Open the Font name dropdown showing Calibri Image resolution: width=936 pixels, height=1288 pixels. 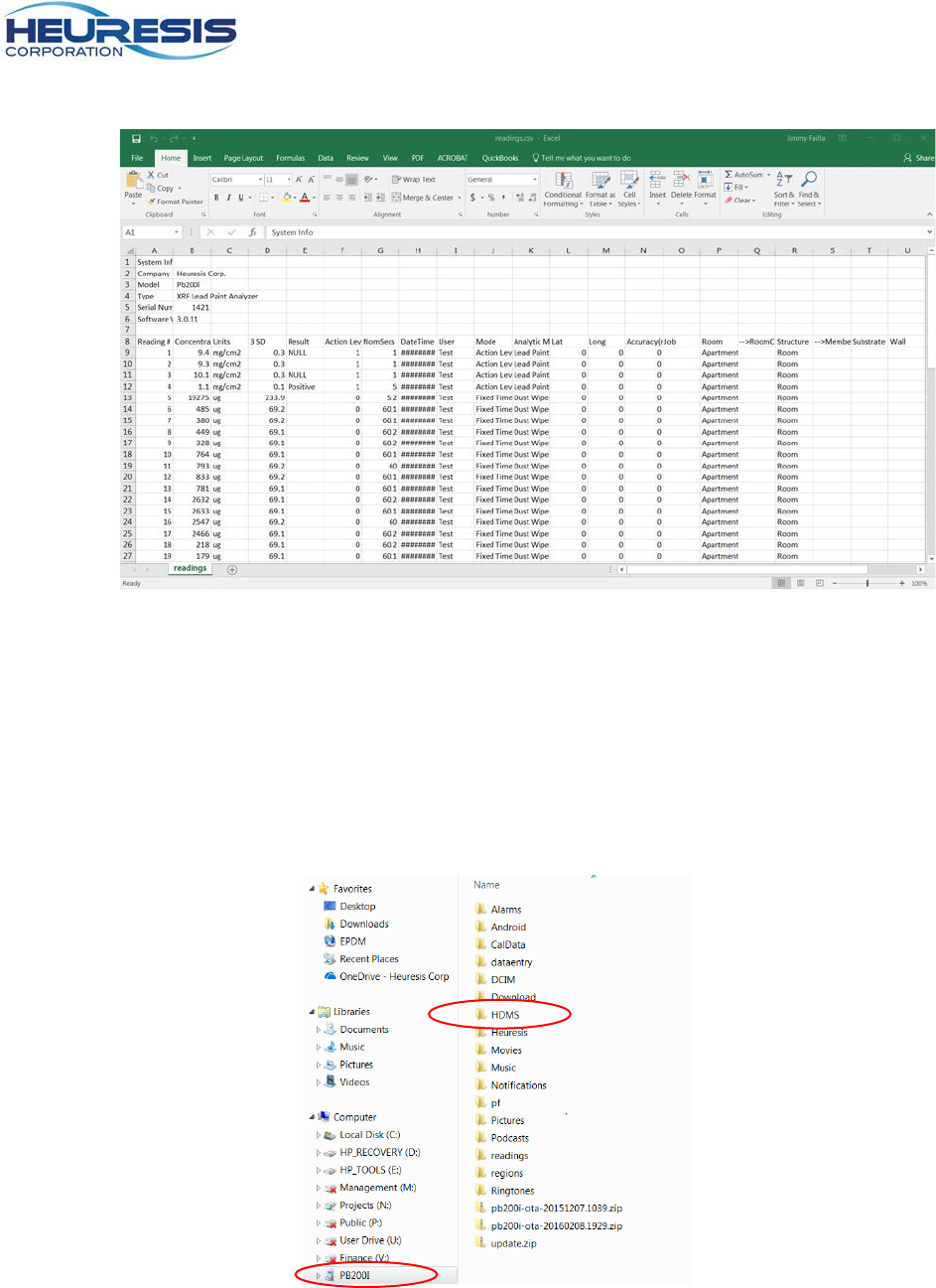(237, 180)
